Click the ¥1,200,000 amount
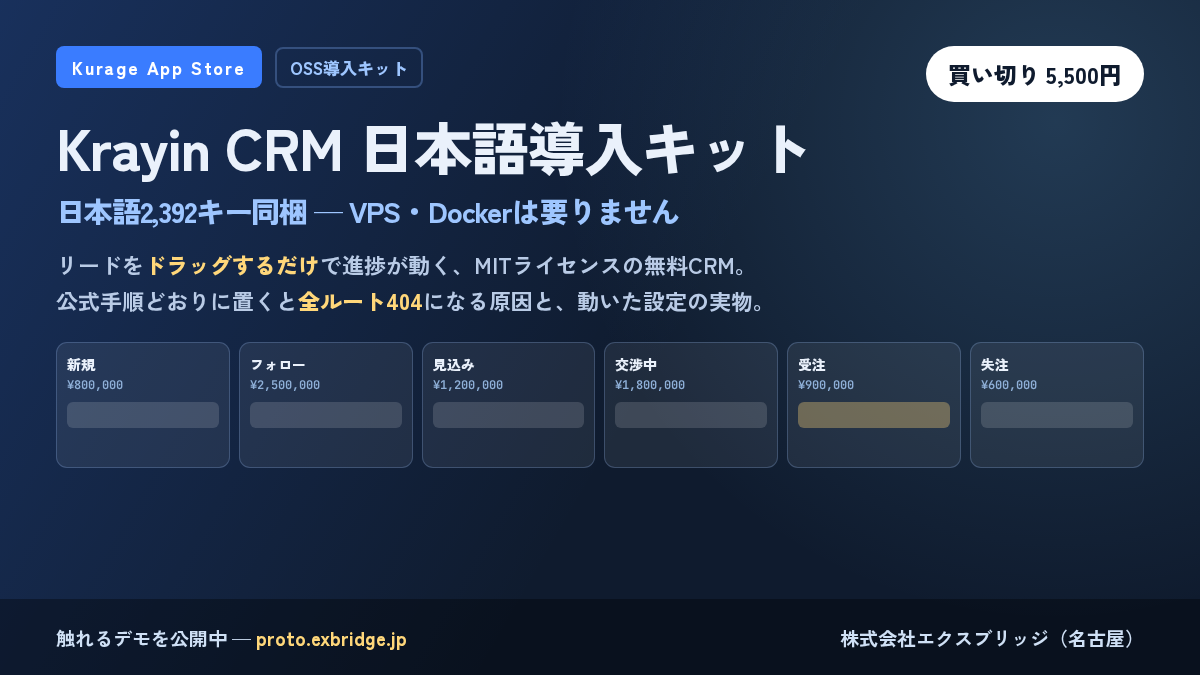1200x675 pixels. point(468,385)
